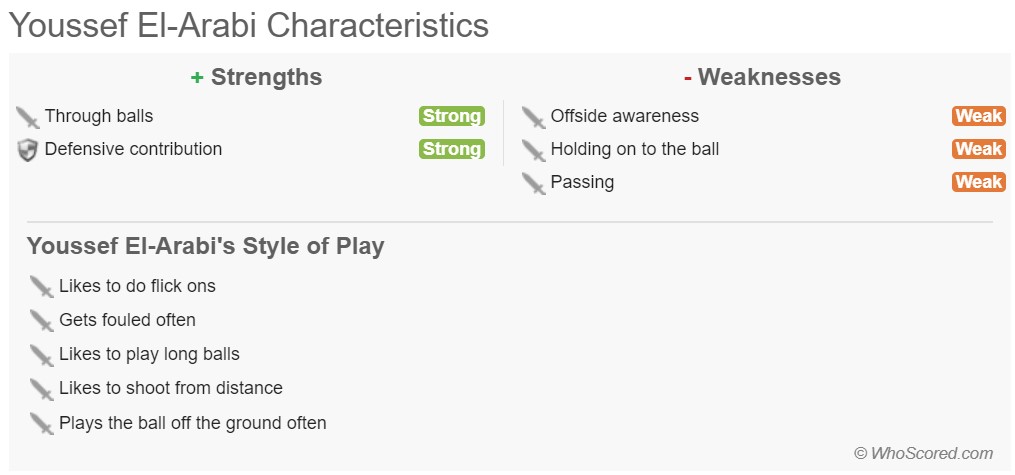Click the Weaknesses heading
This screenshot has height=475, width=1015.
pos(762,77)
